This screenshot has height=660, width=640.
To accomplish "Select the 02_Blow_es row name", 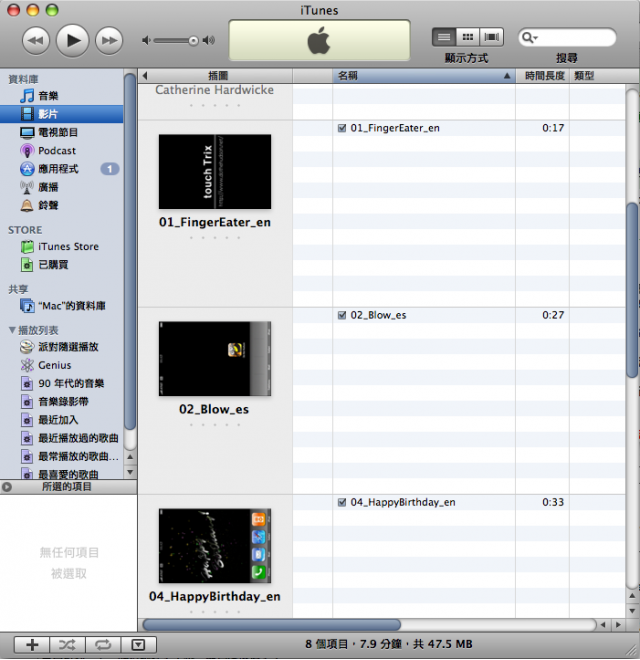I will (379, 315).
